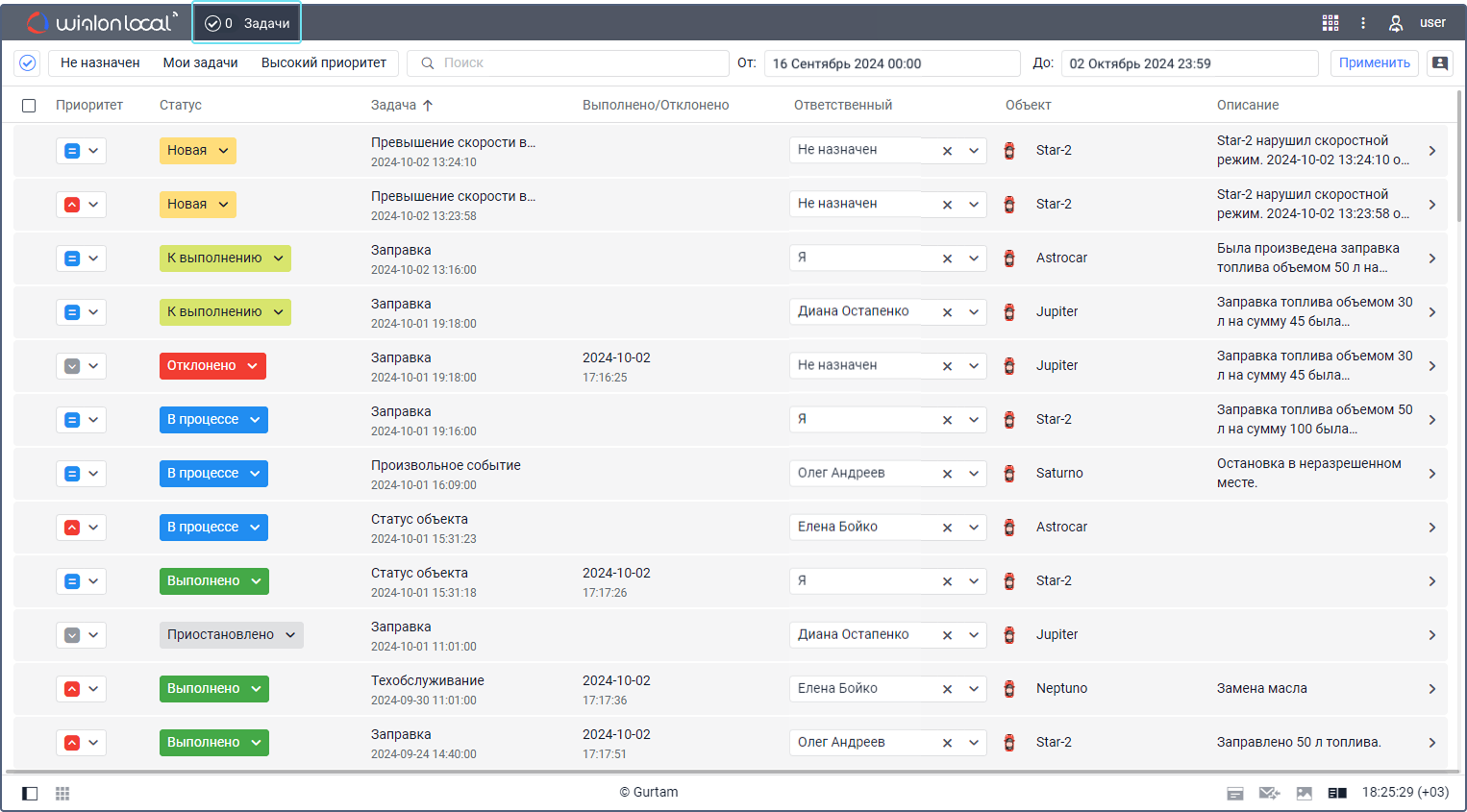
Task: Click the Техобслуживание task name
Action: click(x=428, y=680)
